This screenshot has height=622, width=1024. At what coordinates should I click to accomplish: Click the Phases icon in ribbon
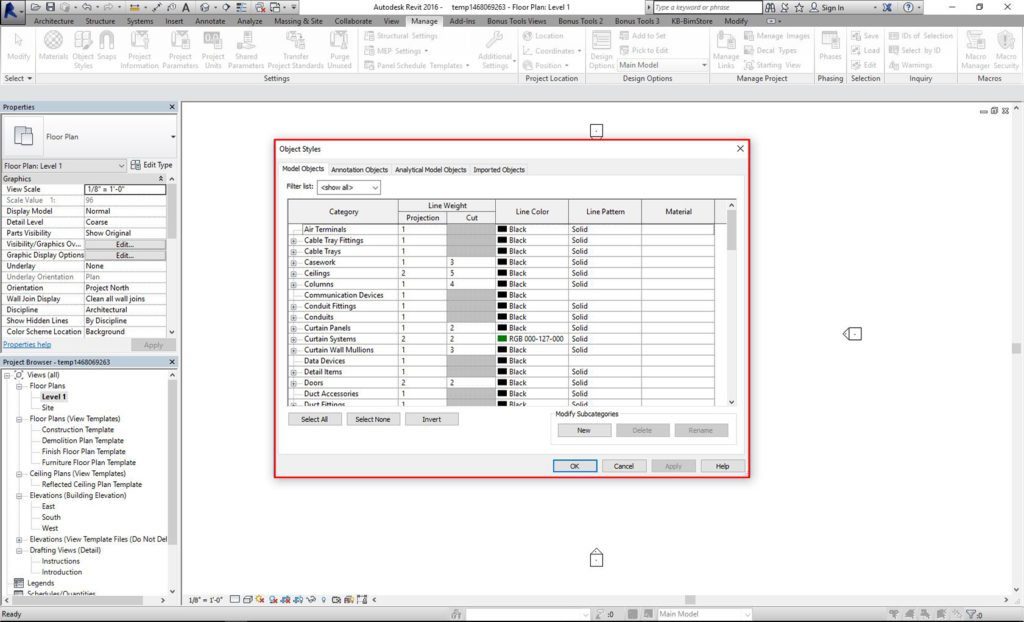[830, 46]
